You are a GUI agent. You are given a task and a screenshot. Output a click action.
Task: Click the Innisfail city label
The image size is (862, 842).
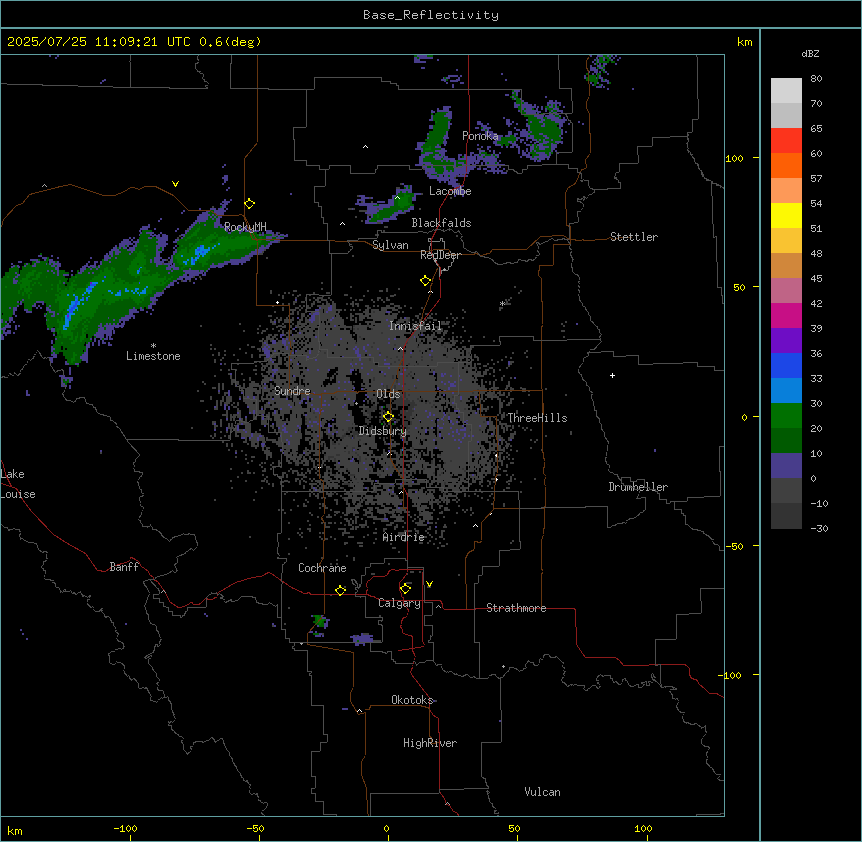tap(415, 326)
